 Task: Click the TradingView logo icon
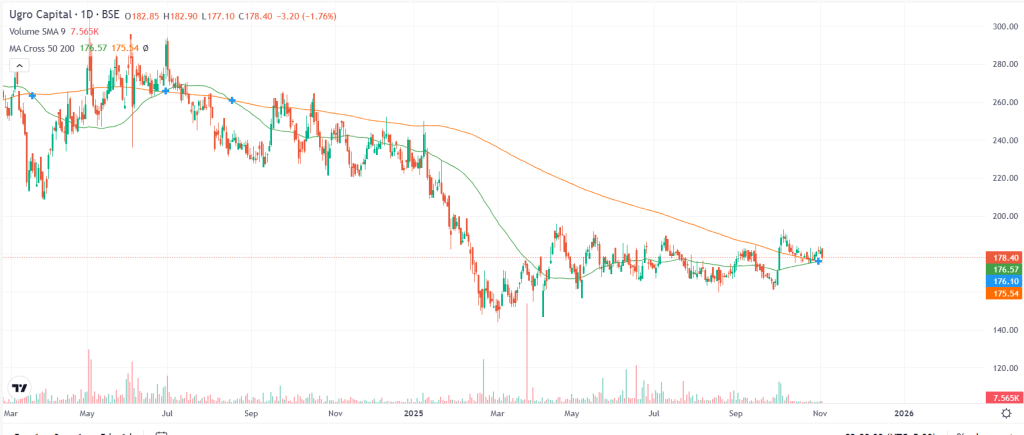(18, 388)
